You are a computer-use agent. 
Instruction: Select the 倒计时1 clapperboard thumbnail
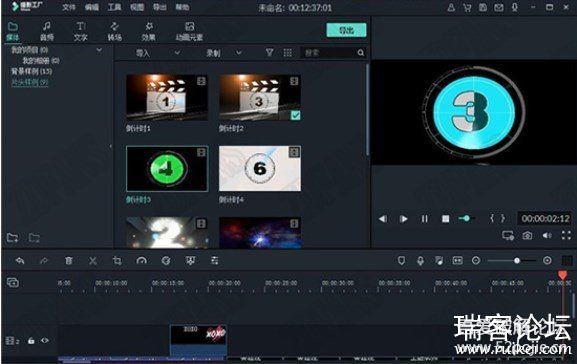click(167, 97)
